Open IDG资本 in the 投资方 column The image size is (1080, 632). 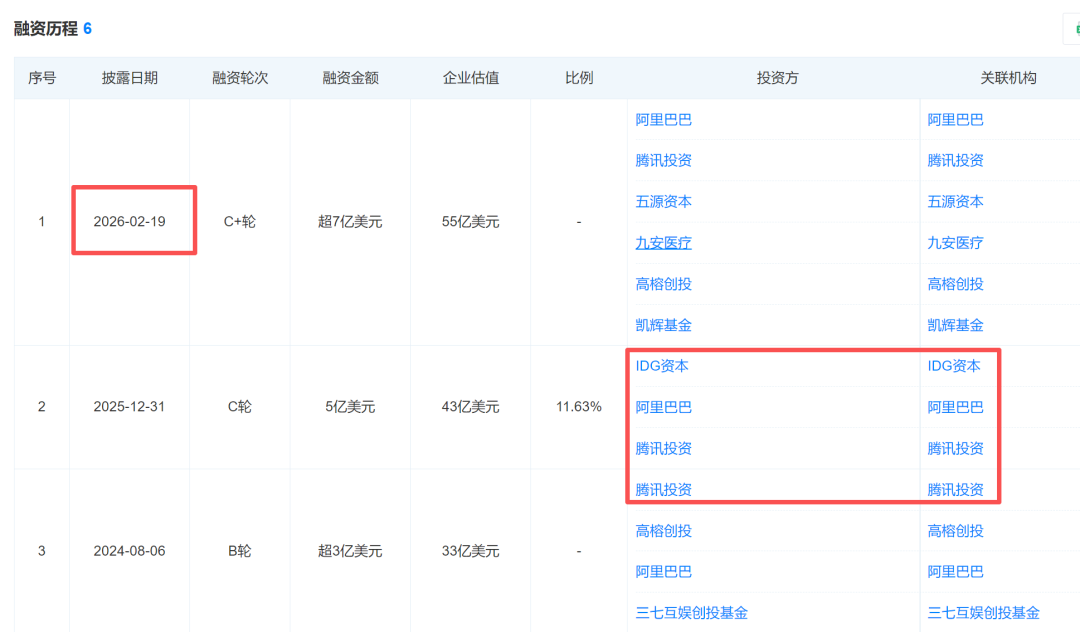pyautogui.click(x=662, y=366)
